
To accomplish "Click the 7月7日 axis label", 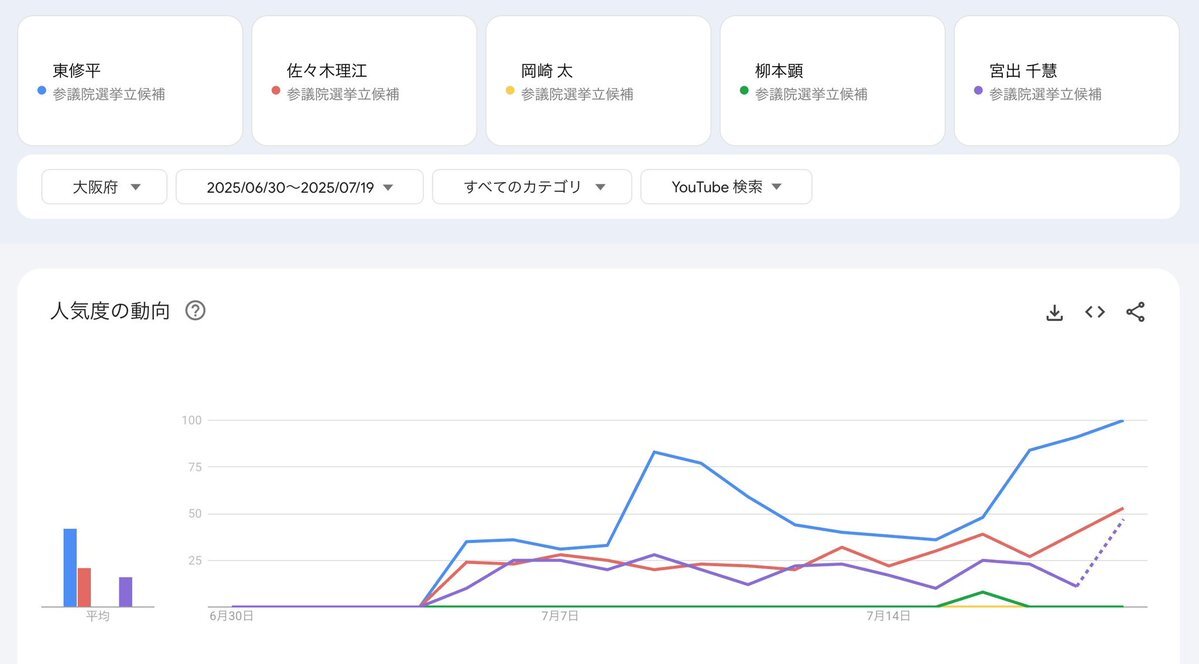I will (x=560, y=616).
